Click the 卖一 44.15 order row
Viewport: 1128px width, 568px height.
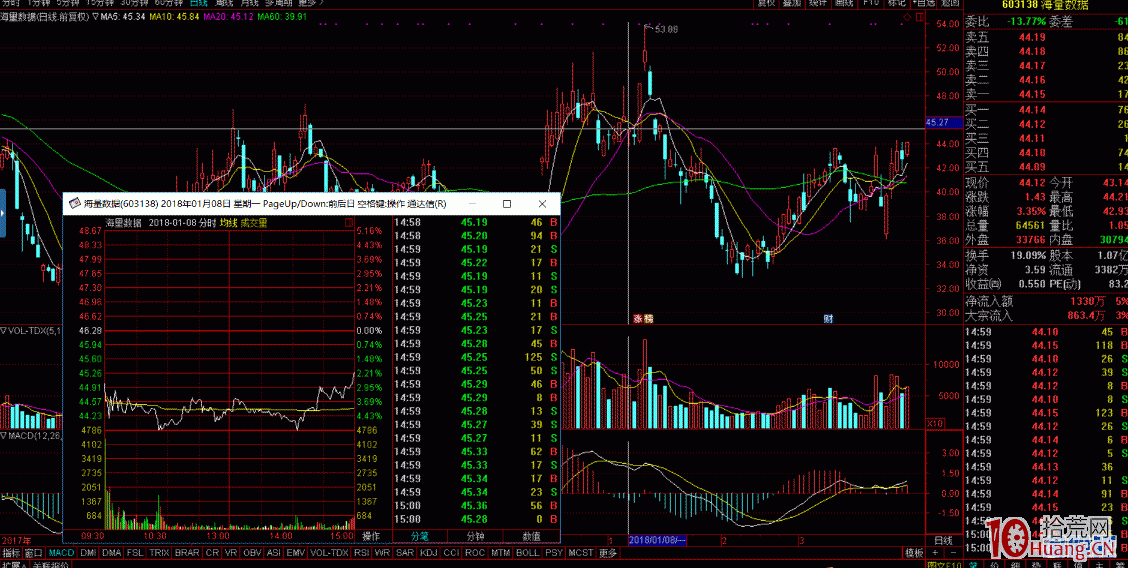point(1045,94)
